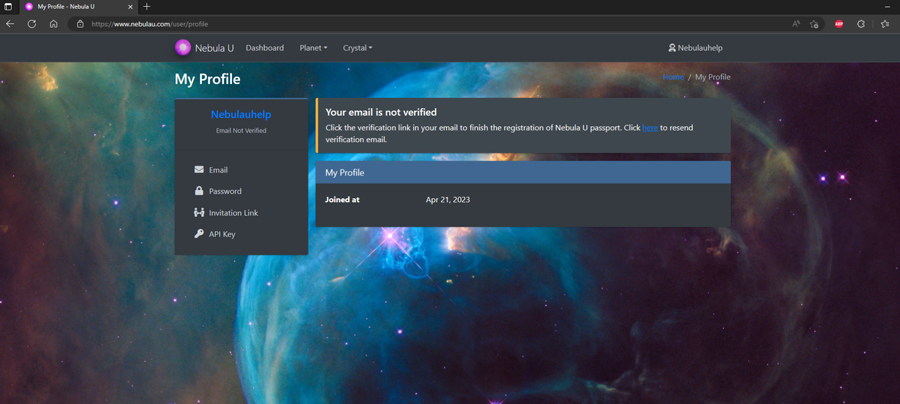Open a new tab with the plus icon

(147, 7)
